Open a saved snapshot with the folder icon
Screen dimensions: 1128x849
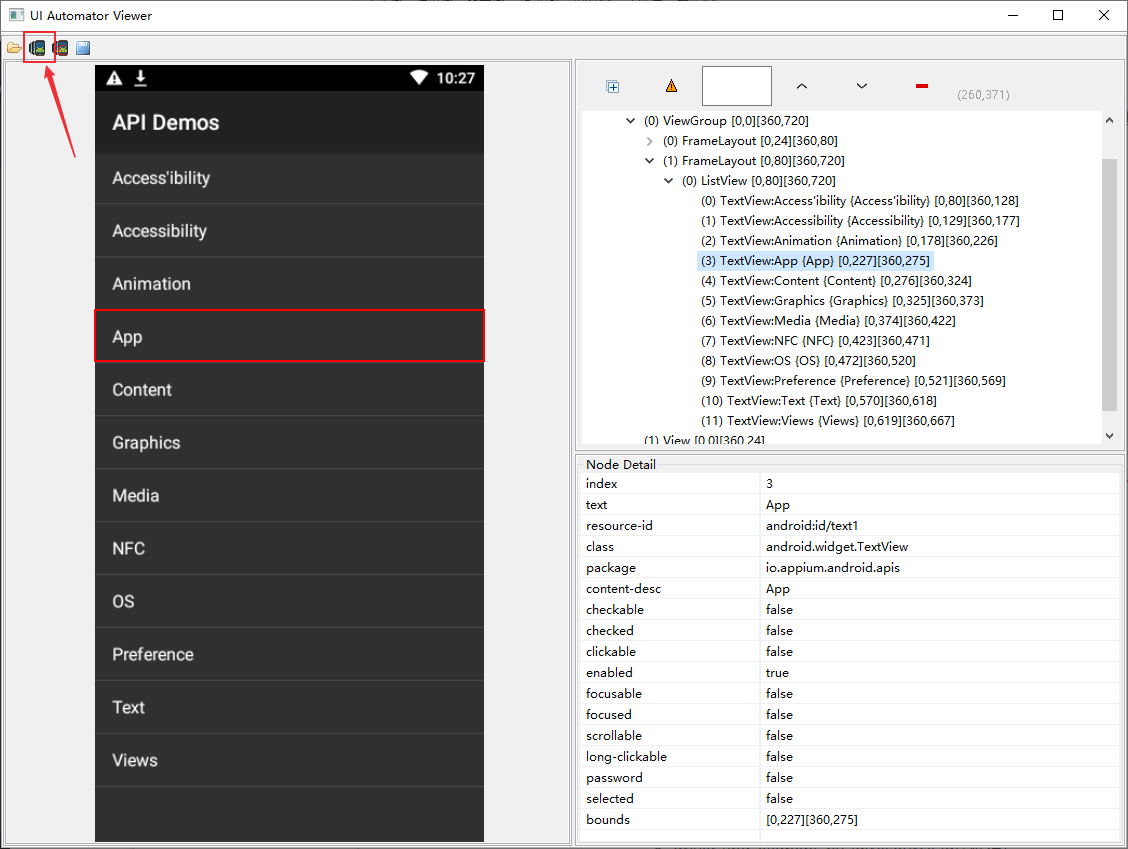click(14, 48)
